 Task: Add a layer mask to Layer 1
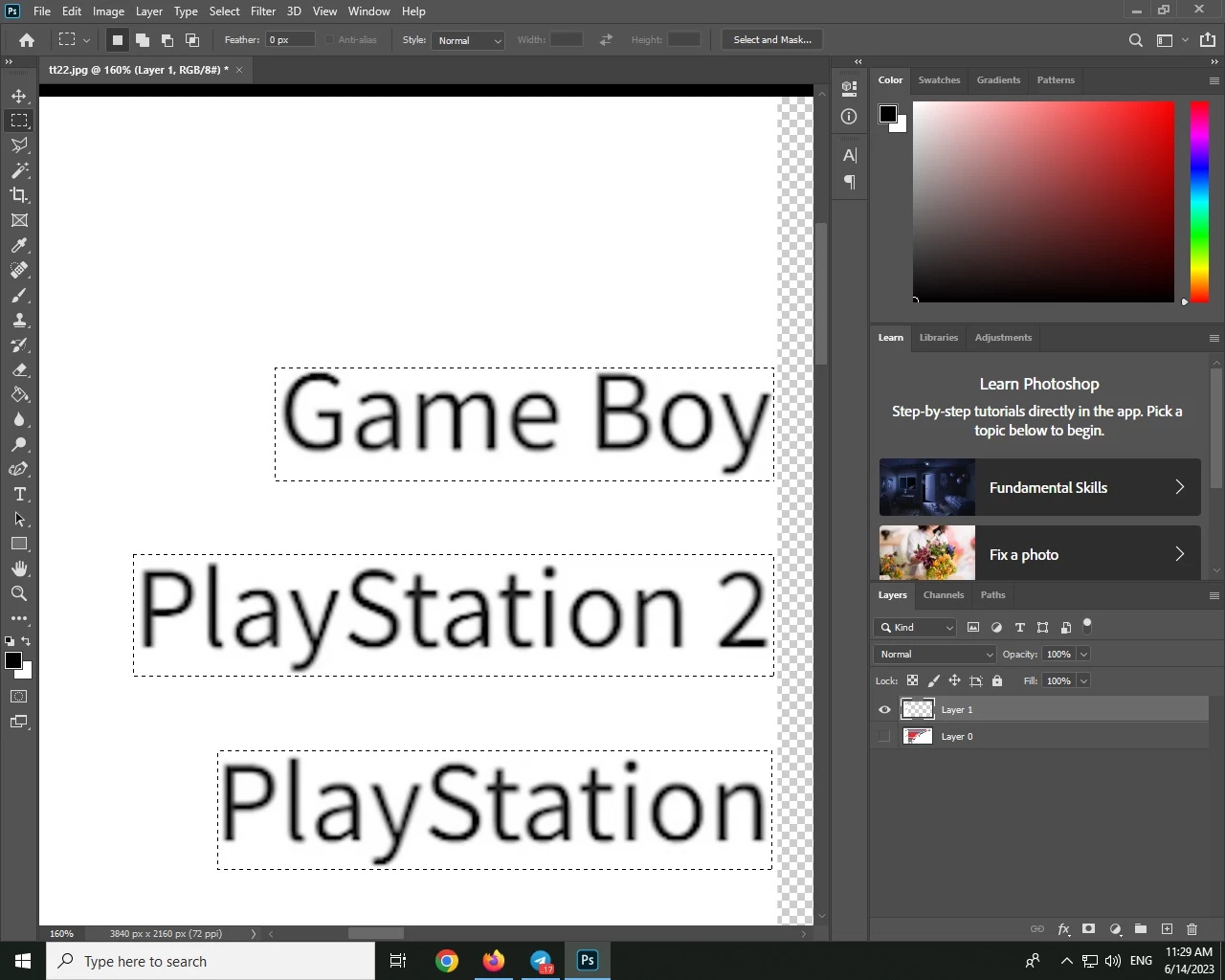pyautogui.click(x=1089, y=929)
